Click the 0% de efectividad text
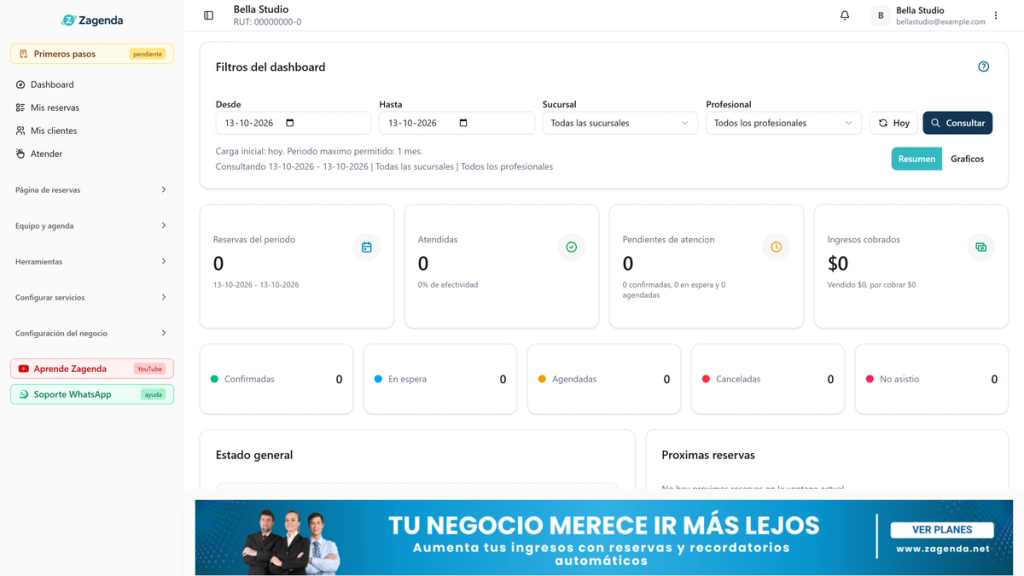The image size is (1024, 576). (448, 285)
